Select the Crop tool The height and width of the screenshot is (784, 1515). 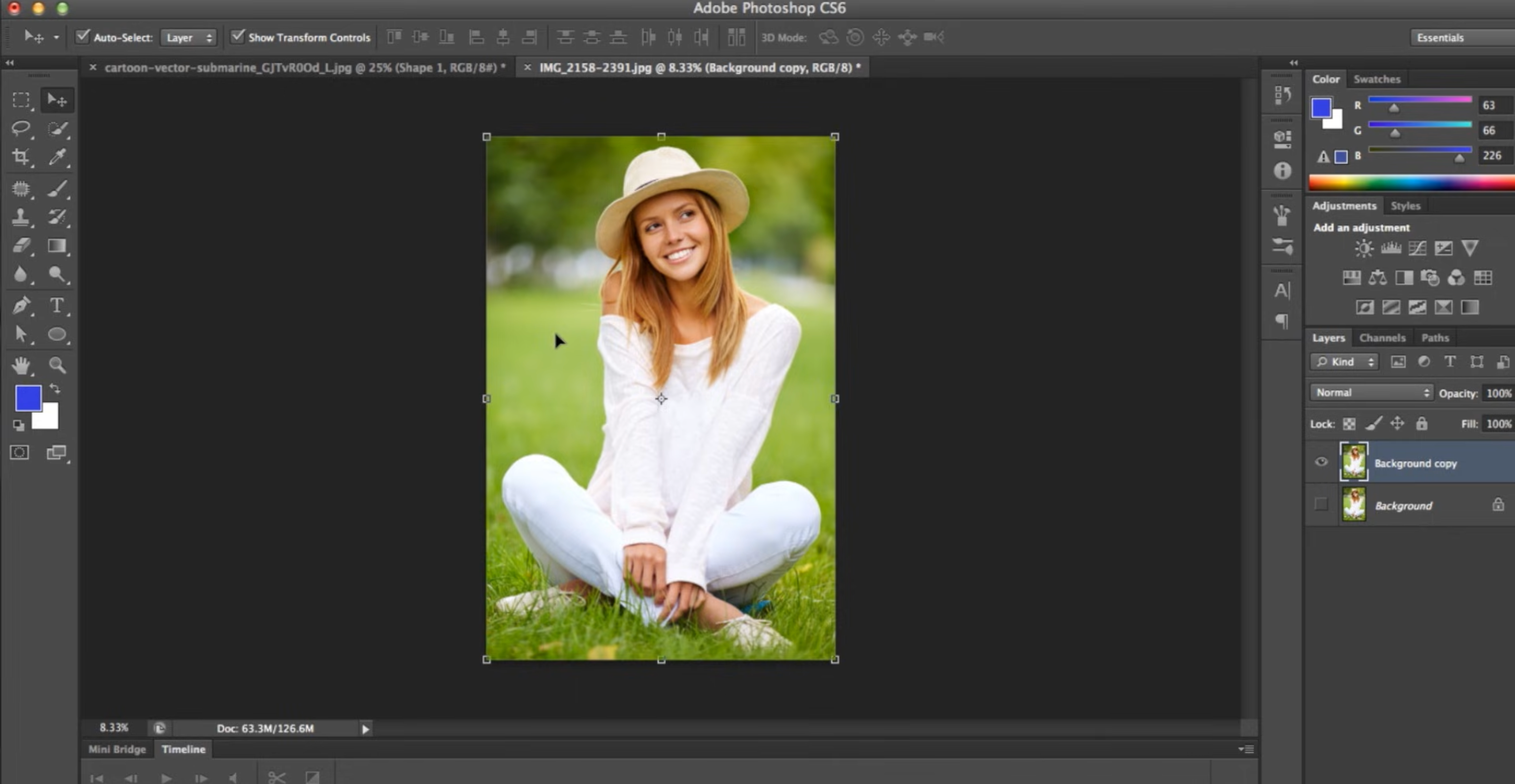21,156
